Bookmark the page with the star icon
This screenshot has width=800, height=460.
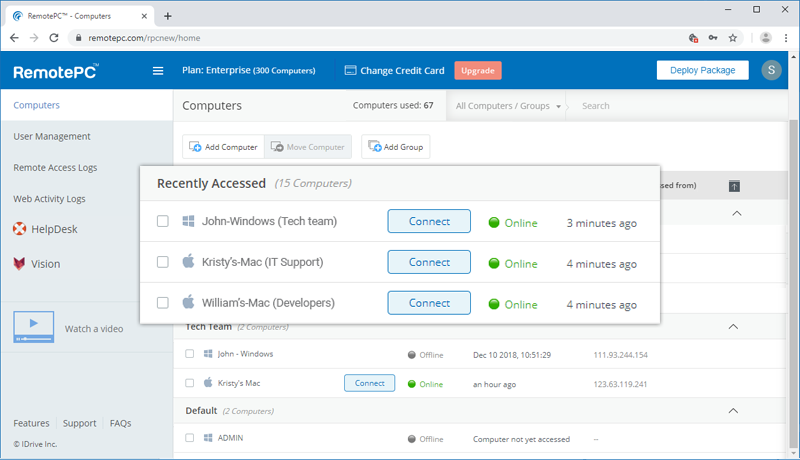pyautogui.click(x=733, y=38)
